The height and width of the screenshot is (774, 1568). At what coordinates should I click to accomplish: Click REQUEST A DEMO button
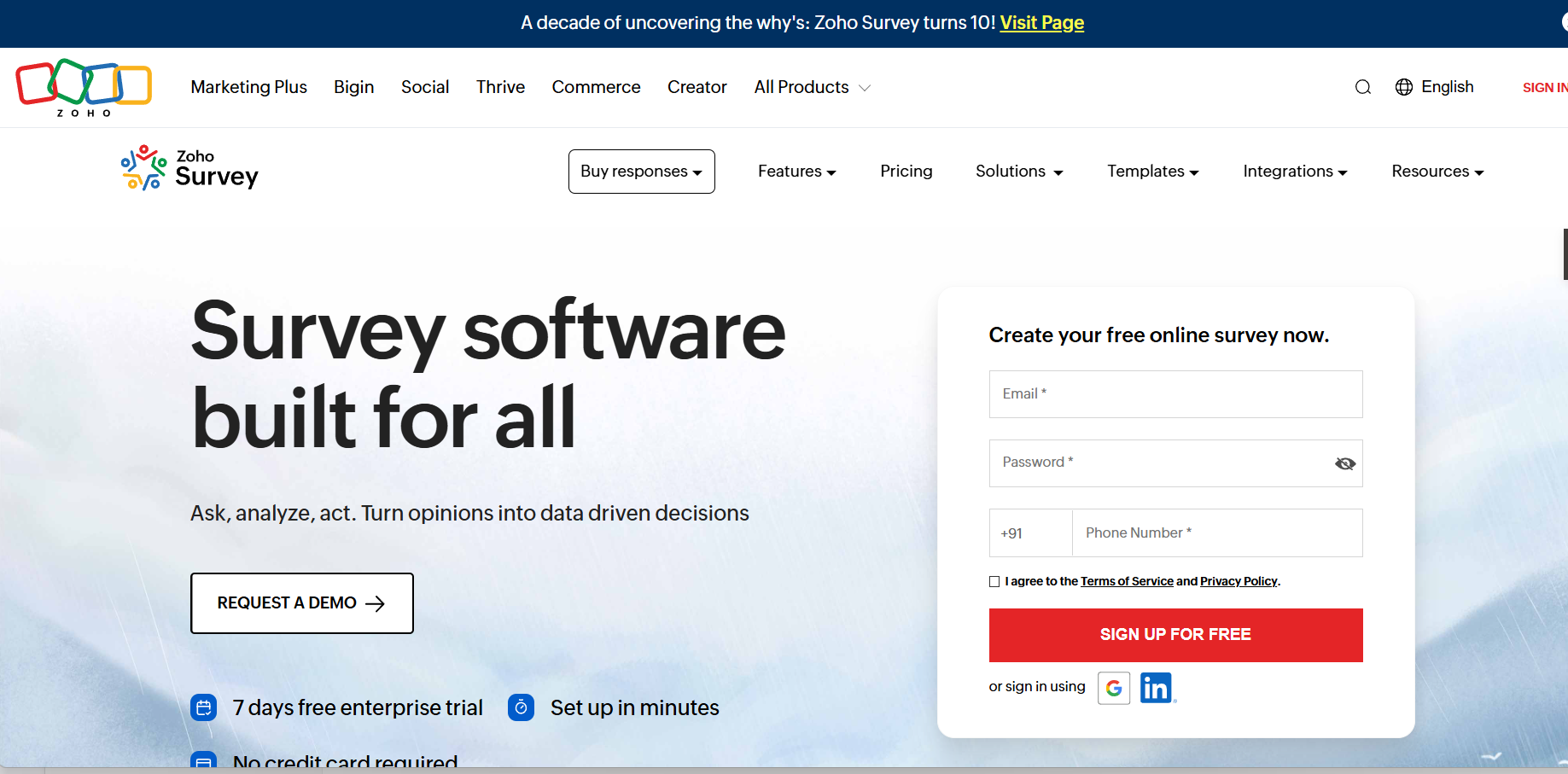302,603
